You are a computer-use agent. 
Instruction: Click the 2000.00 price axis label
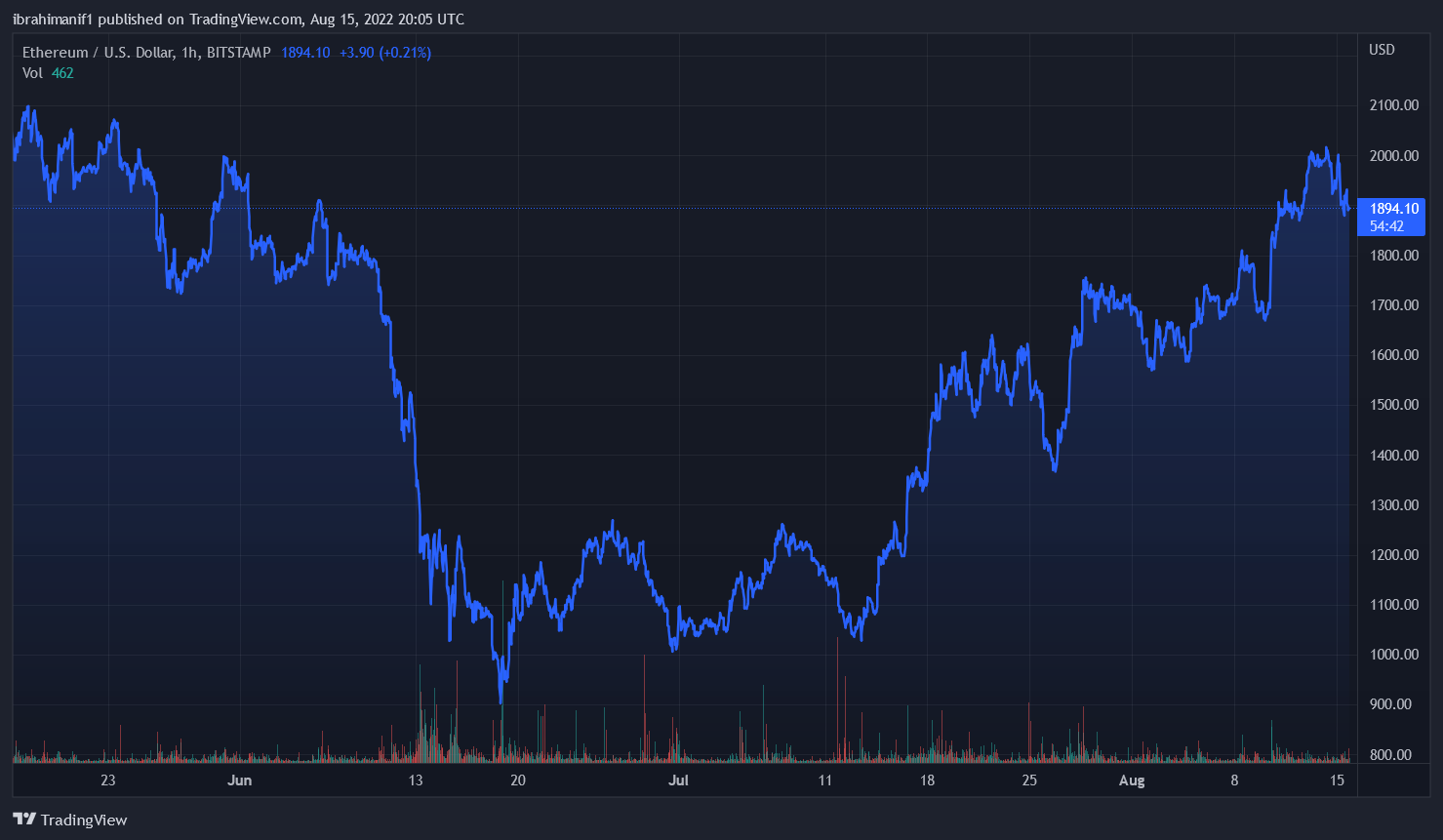(1394, 156)
